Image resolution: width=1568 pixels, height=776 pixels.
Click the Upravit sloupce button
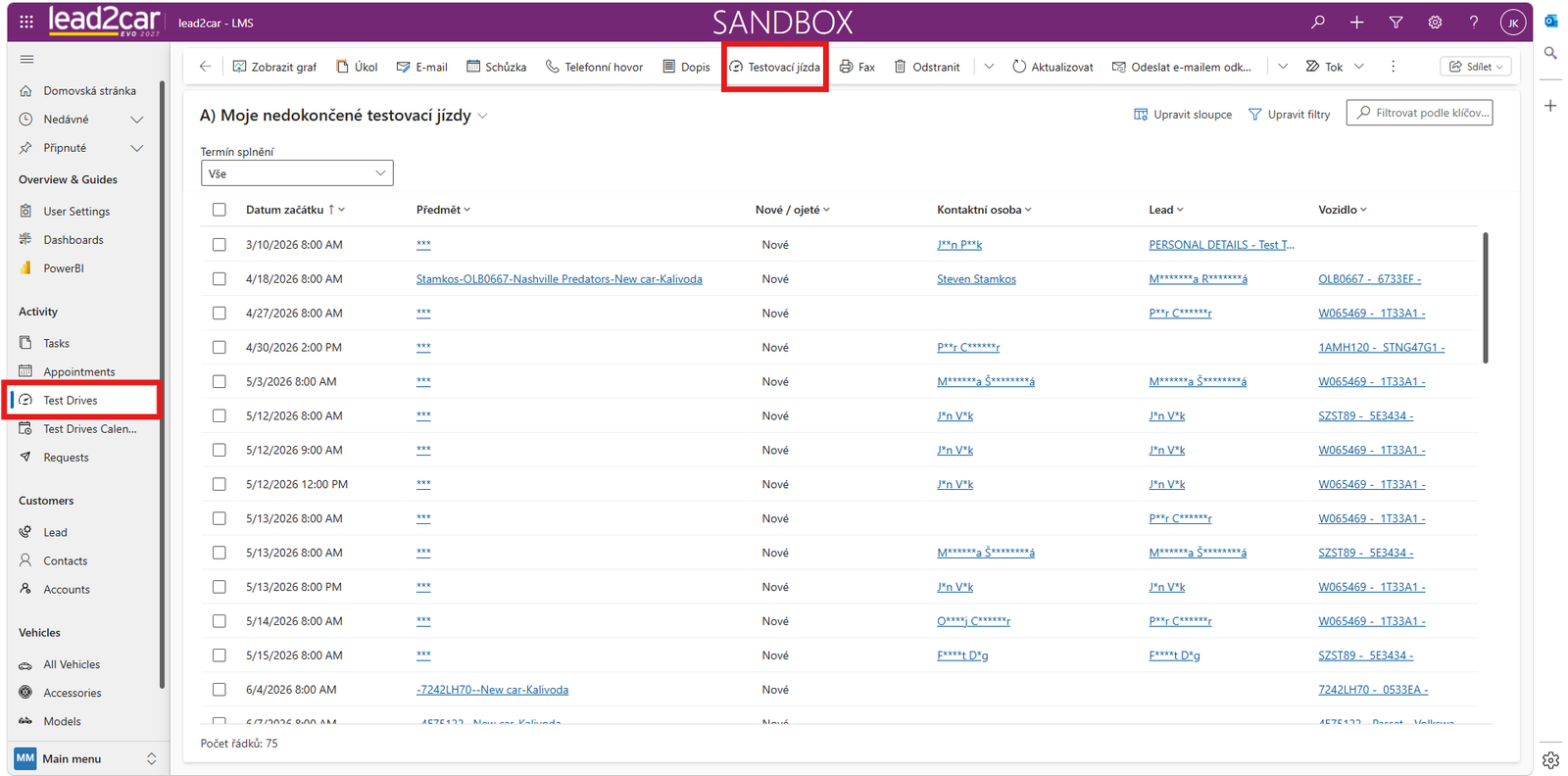pos(1183,115)
